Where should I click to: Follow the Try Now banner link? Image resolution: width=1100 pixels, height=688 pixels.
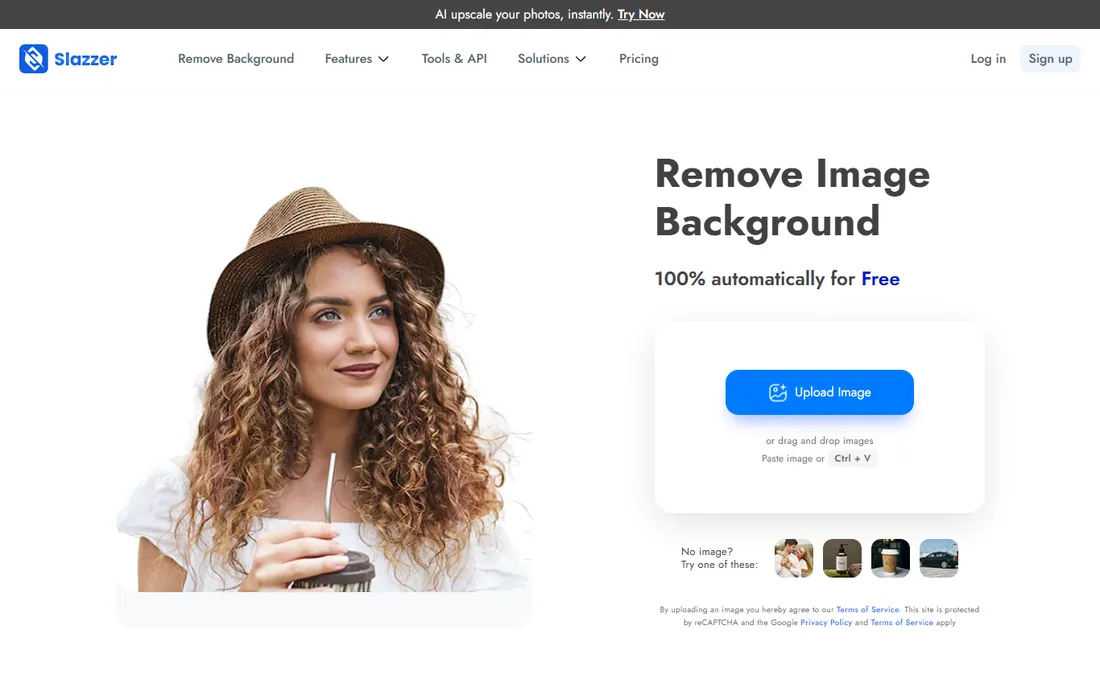[640, 14]
